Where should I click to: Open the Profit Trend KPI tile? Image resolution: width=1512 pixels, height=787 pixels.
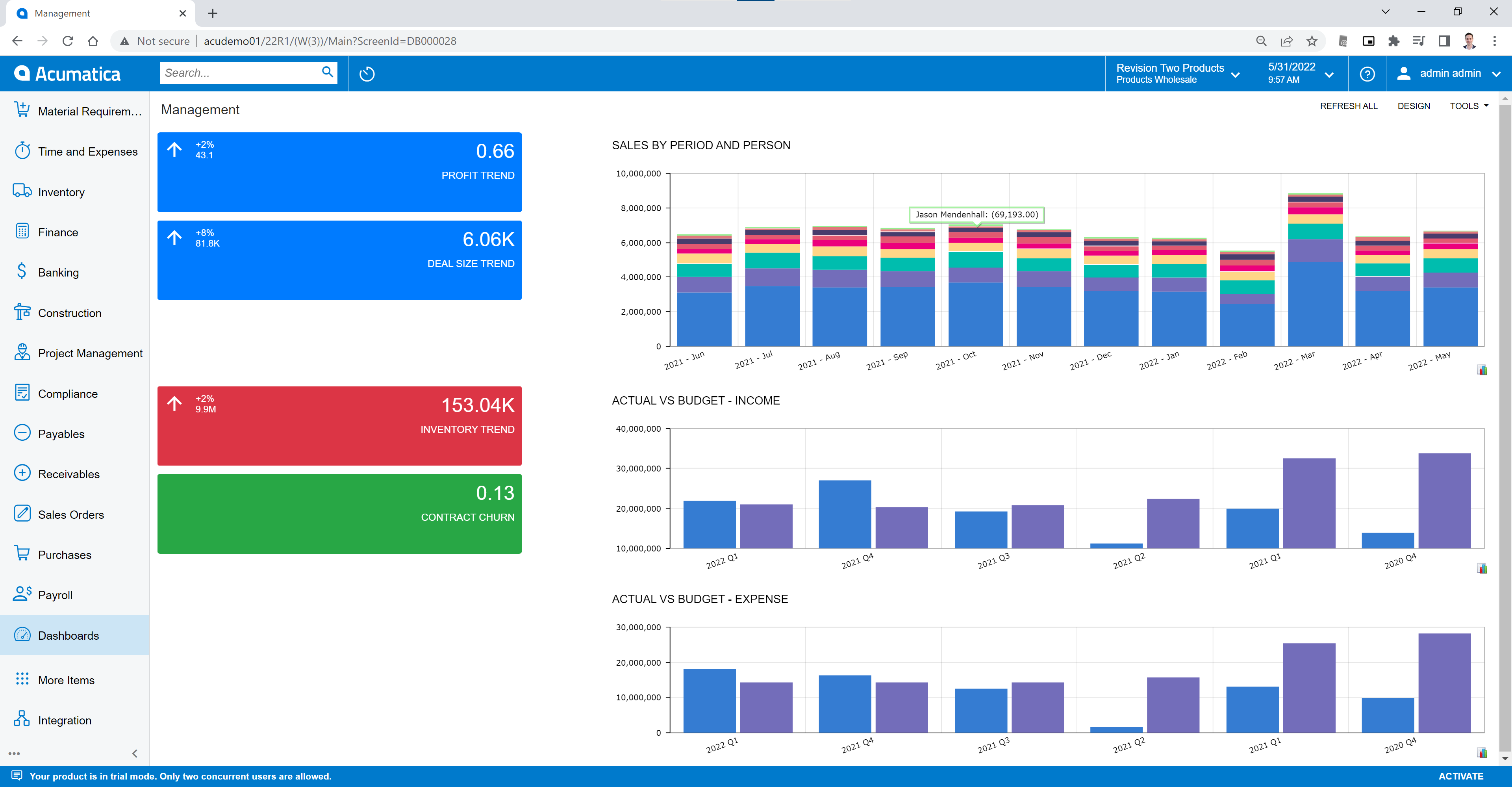click(339, 171)
